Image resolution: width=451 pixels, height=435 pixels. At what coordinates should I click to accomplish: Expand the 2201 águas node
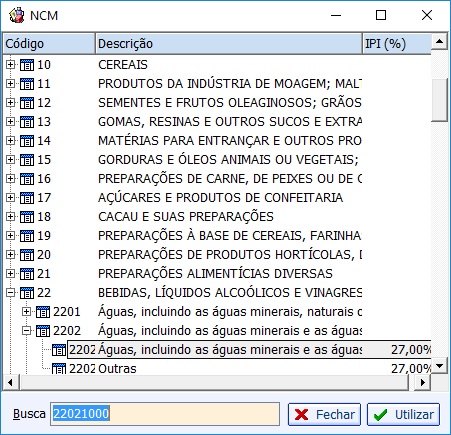(26, 311)
